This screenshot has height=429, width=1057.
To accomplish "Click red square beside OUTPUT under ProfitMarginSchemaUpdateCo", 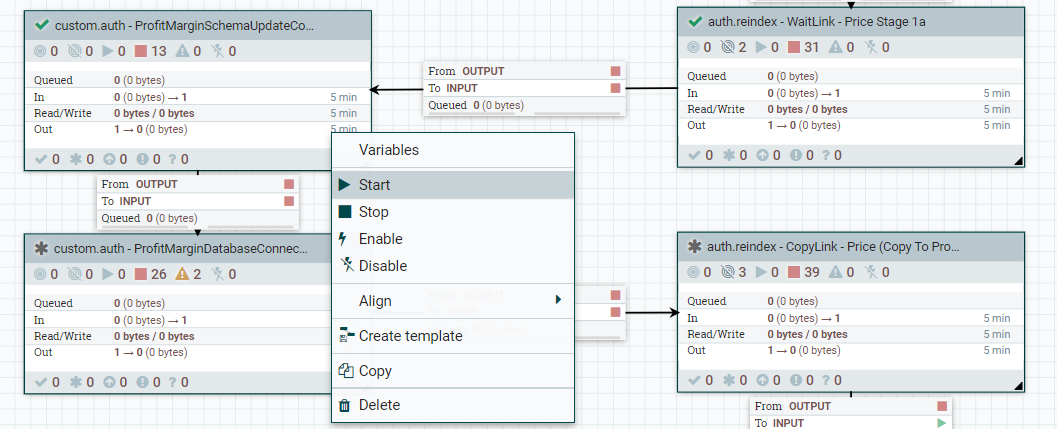I will [x=289, y=184].
